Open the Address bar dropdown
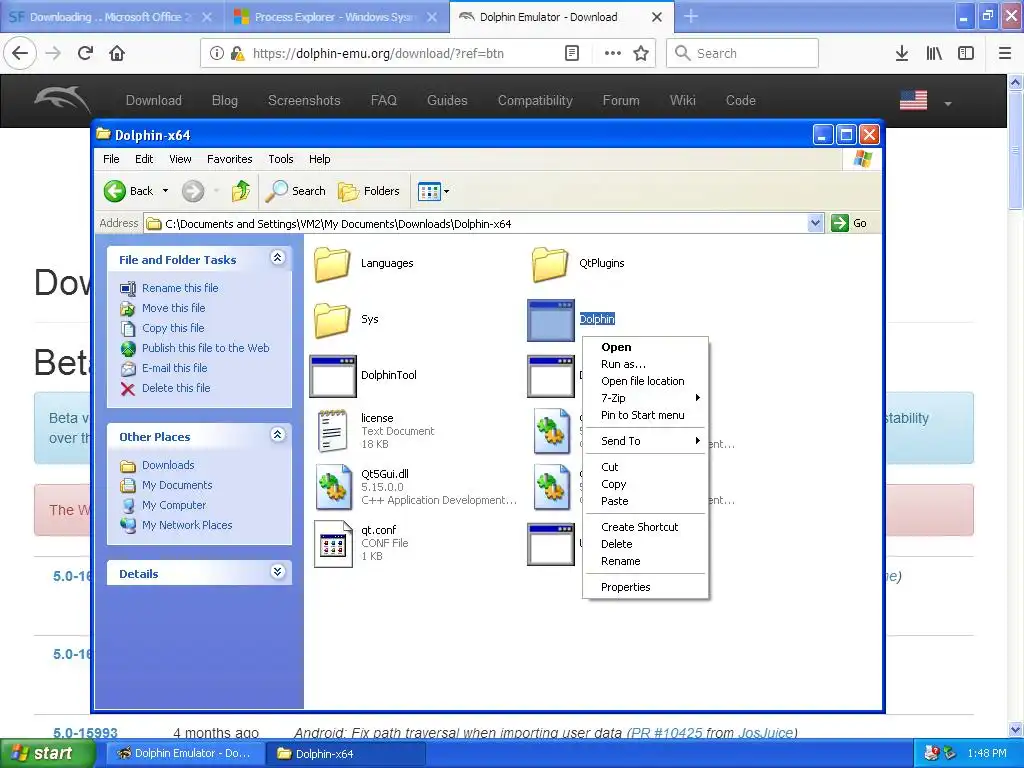Viewport: 1024px width, 768px height. click(x=815, y=223)
